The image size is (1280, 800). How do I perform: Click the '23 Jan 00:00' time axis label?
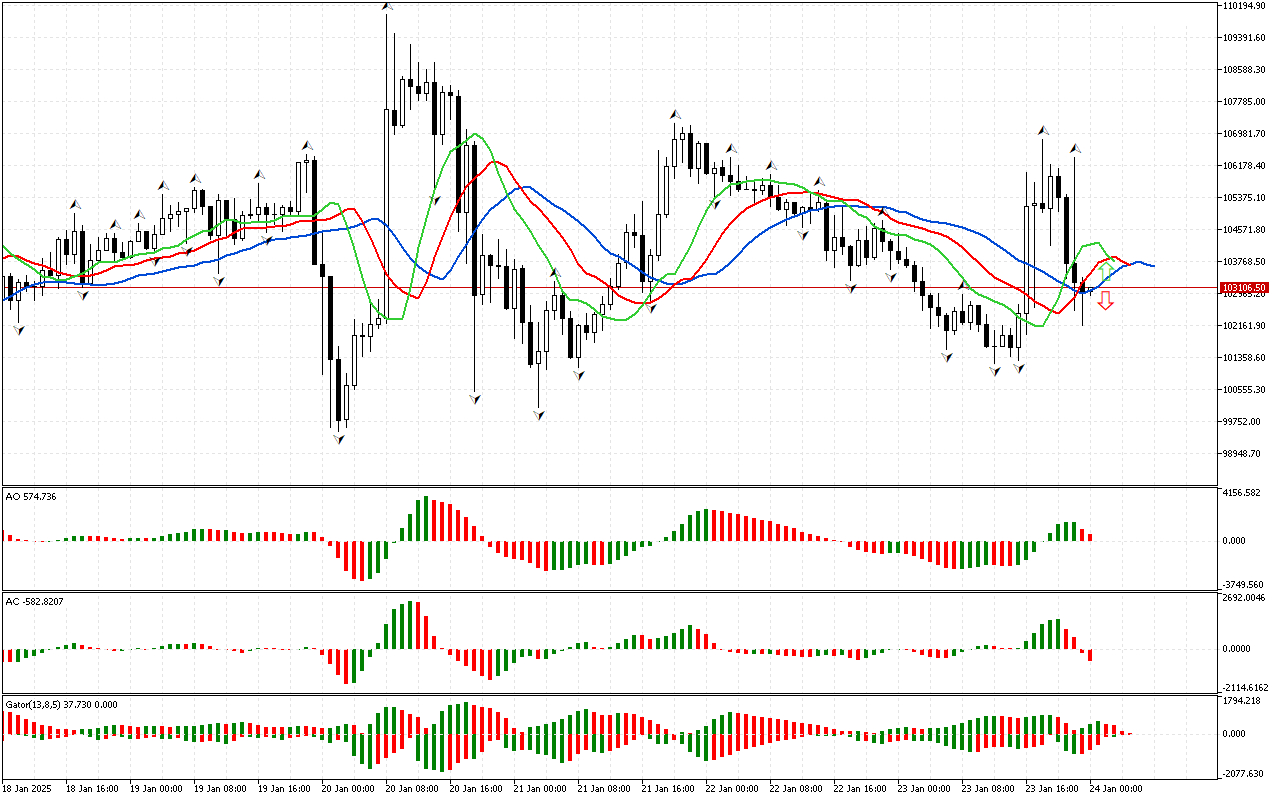click(924, 789)
